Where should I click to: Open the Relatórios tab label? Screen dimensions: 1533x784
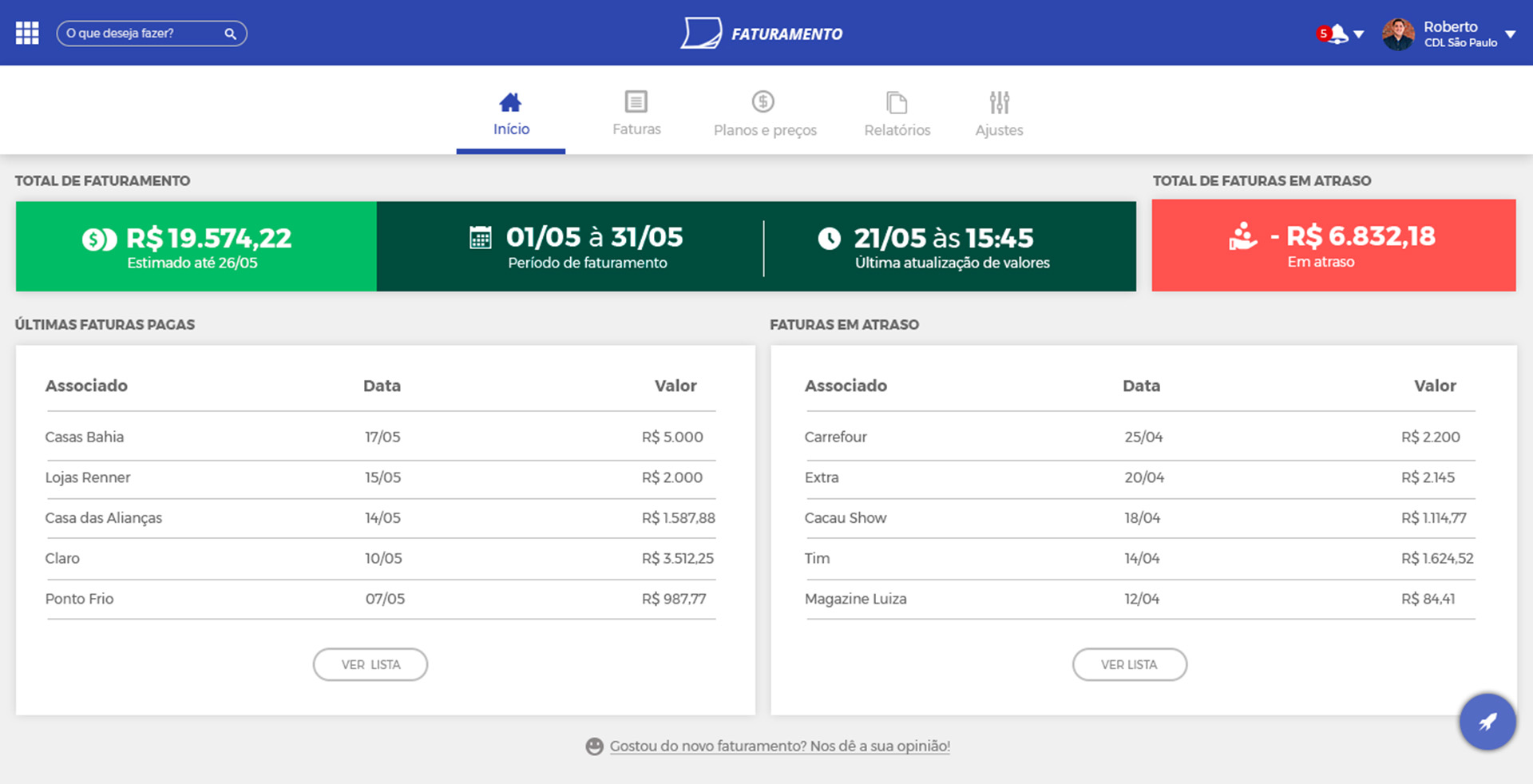[x=897, y=130]
